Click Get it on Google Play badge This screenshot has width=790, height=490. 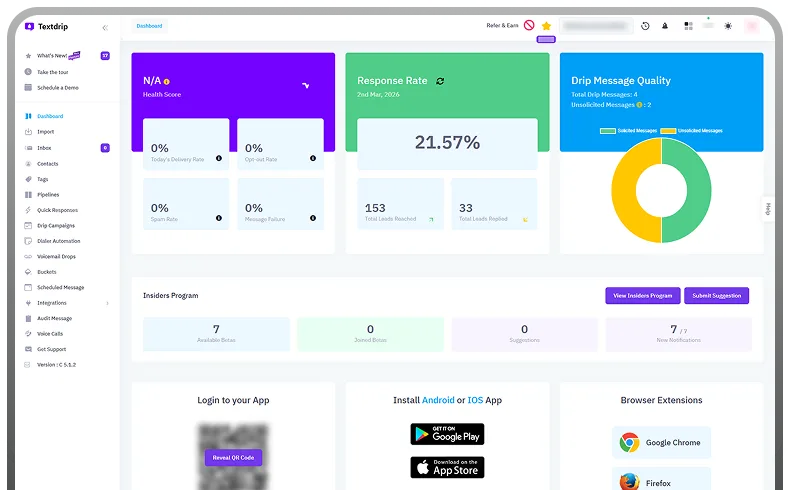coord(447,434)
